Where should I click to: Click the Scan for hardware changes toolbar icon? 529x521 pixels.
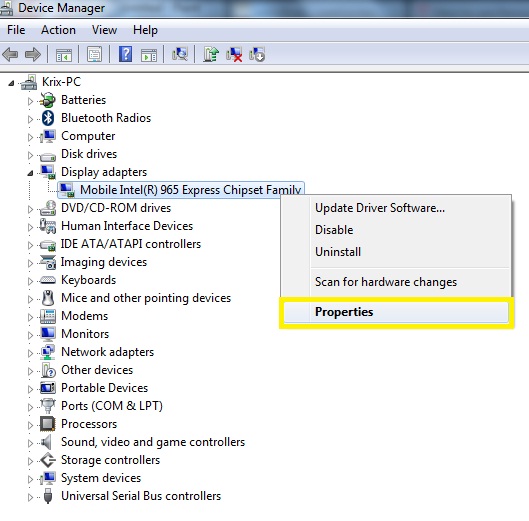tap(179, 54)
